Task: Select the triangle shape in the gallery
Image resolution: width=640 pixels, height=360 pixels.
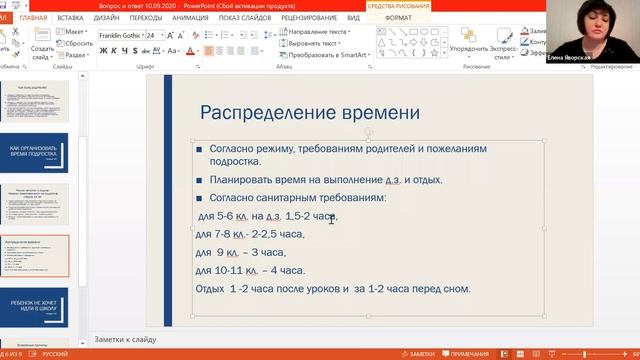Action: 381,42
